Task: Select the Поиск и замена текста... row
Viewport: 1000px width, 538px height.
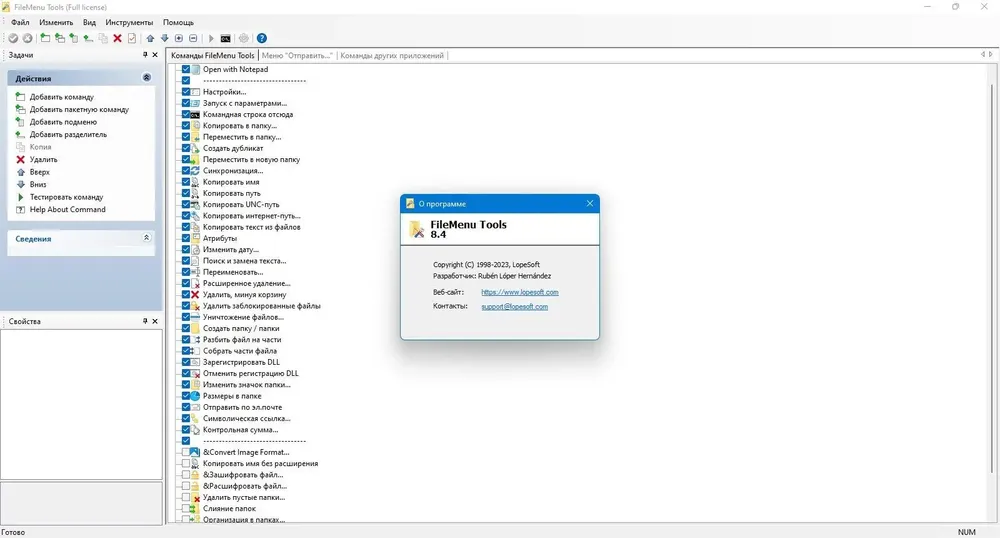Action: (x=244, y=261)
